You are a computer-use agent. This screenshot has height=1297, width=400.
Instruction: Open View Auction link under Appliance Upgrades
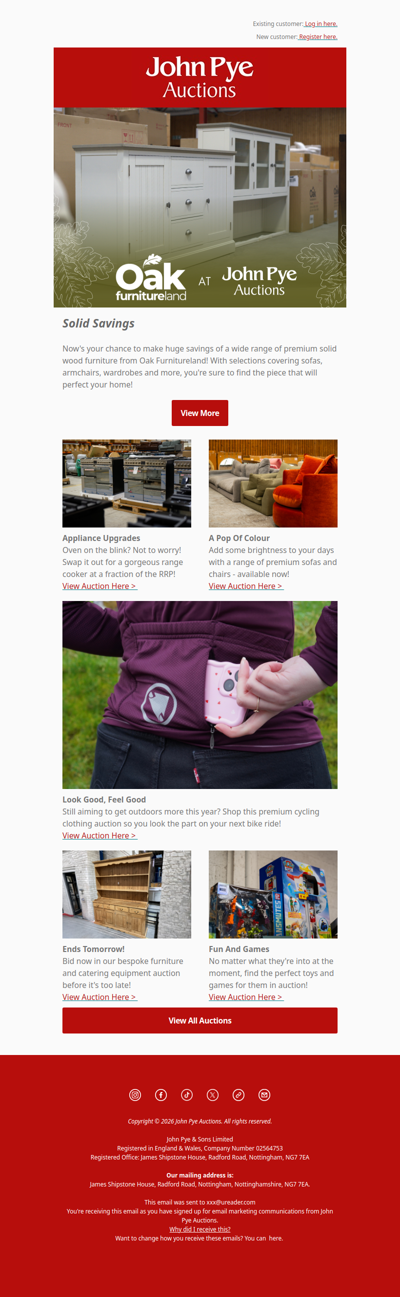pyautogui.click(x=100, y=586)
